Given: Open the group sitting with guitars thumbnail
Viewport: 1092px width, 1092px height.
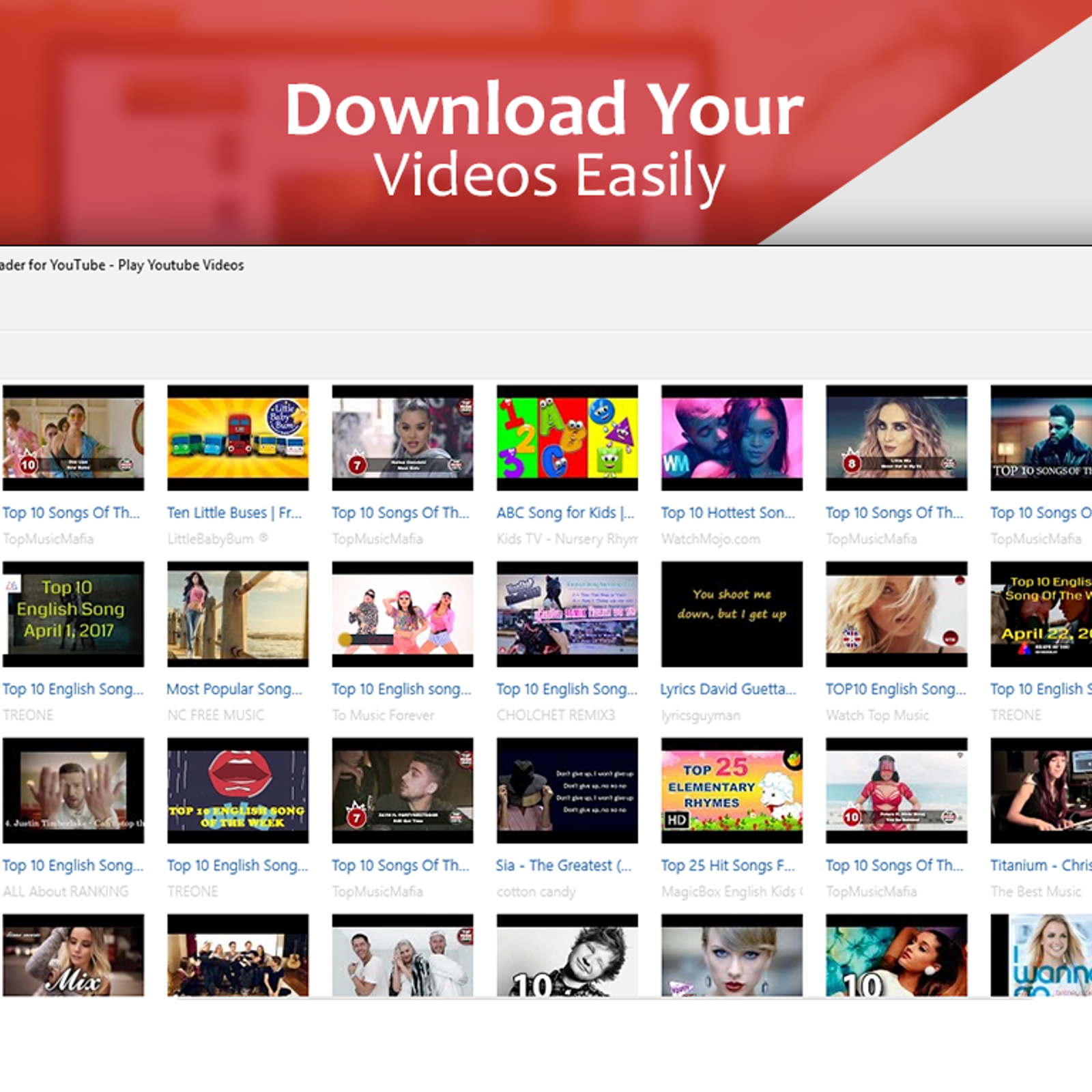Looking at the screenshot, I should coord(238,955).
